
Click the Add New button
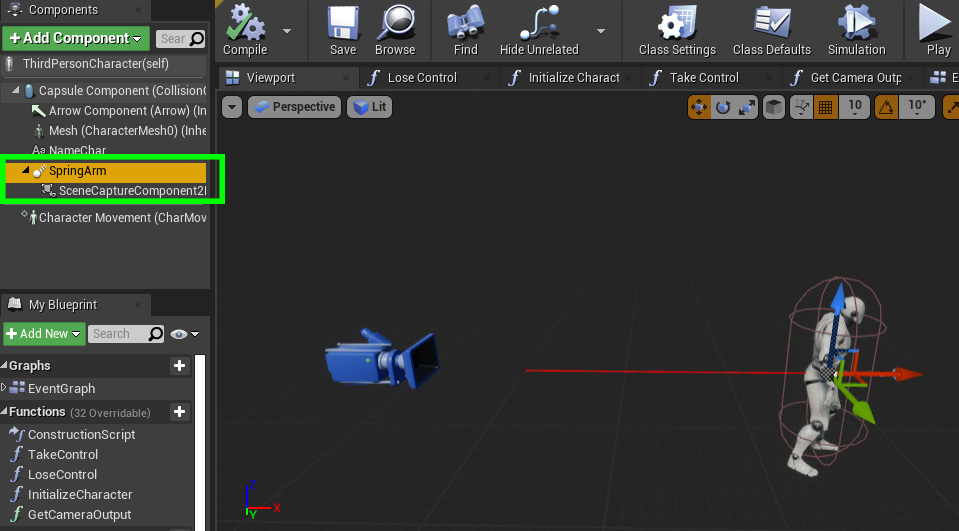tap(44, 334)
